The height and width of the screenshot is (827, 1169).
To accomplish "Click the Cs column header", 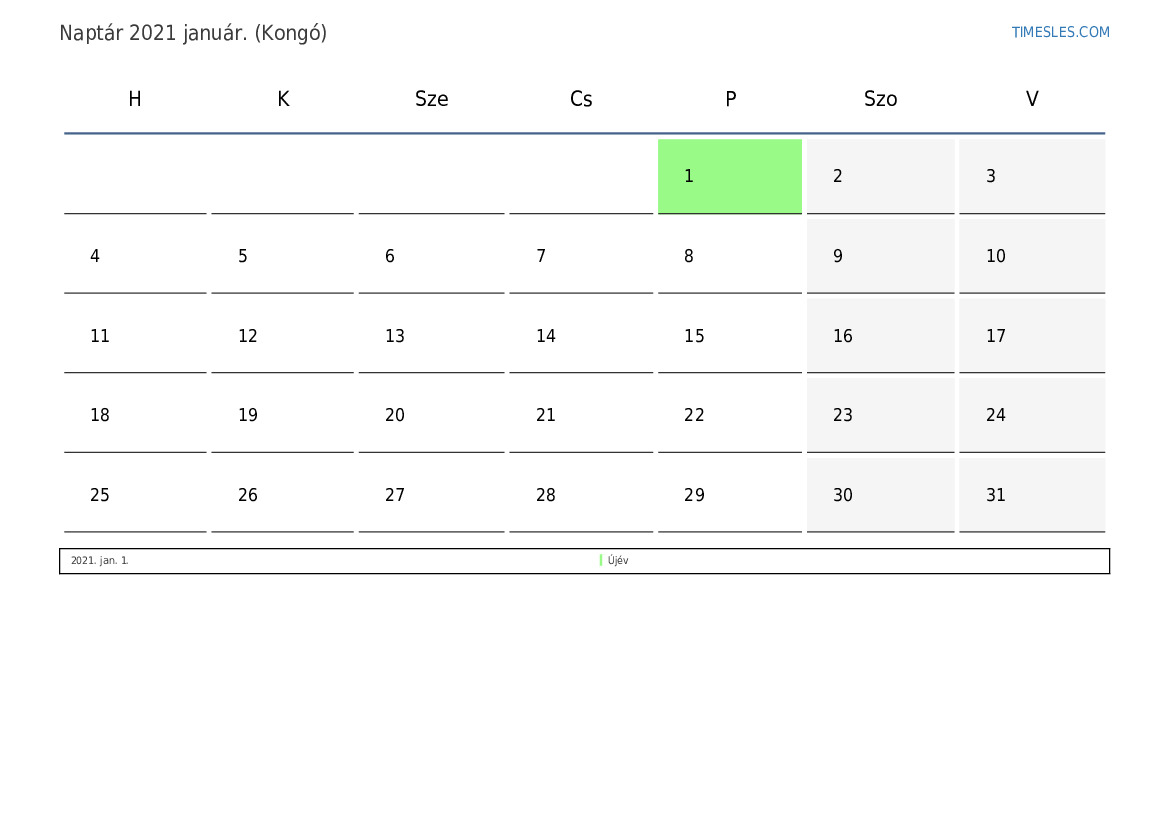I will point(581,99).
